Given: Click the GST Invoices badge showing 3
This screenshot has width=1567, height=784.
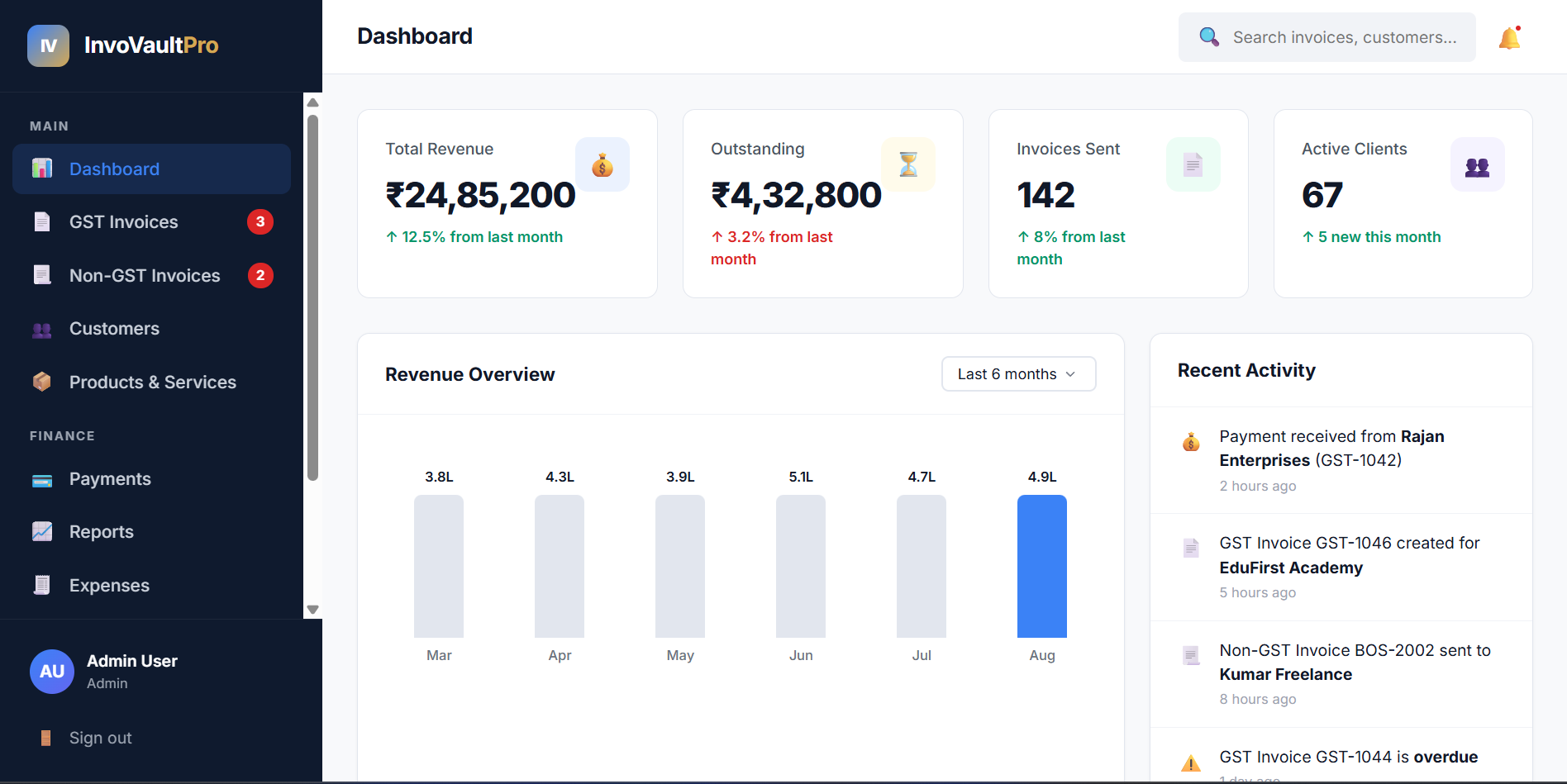Looking at the screenshot, I should click(260, 221).
